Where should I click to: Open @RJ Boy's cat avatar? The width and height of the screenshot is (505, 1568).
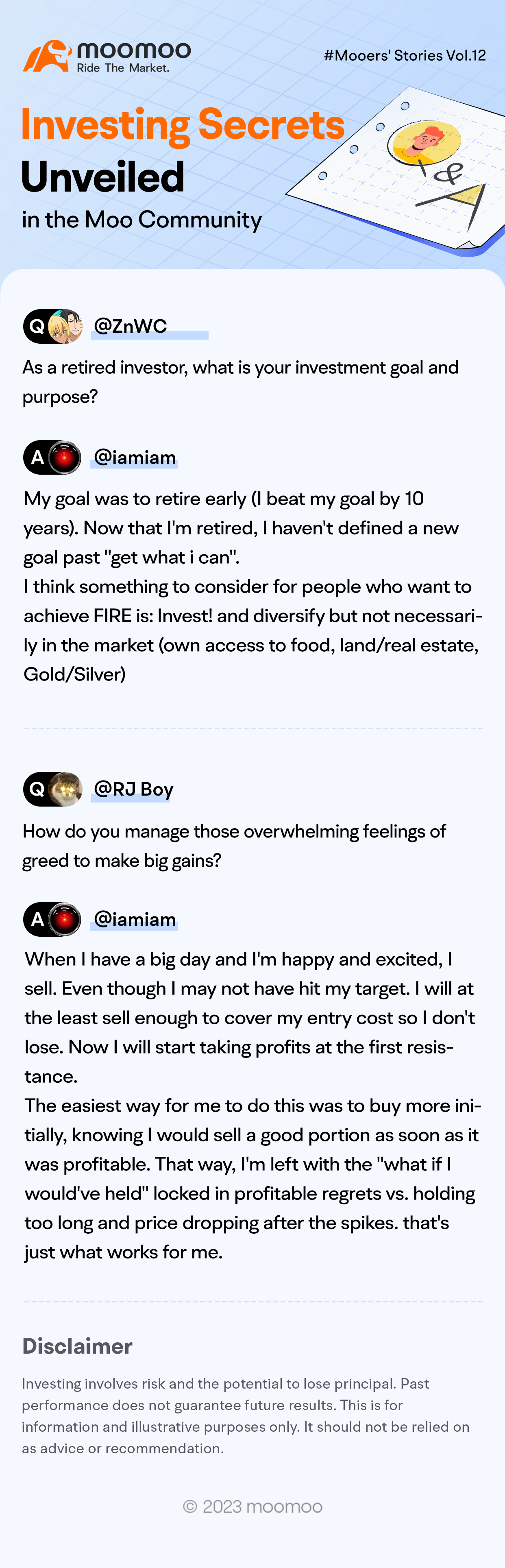[65, 789]
